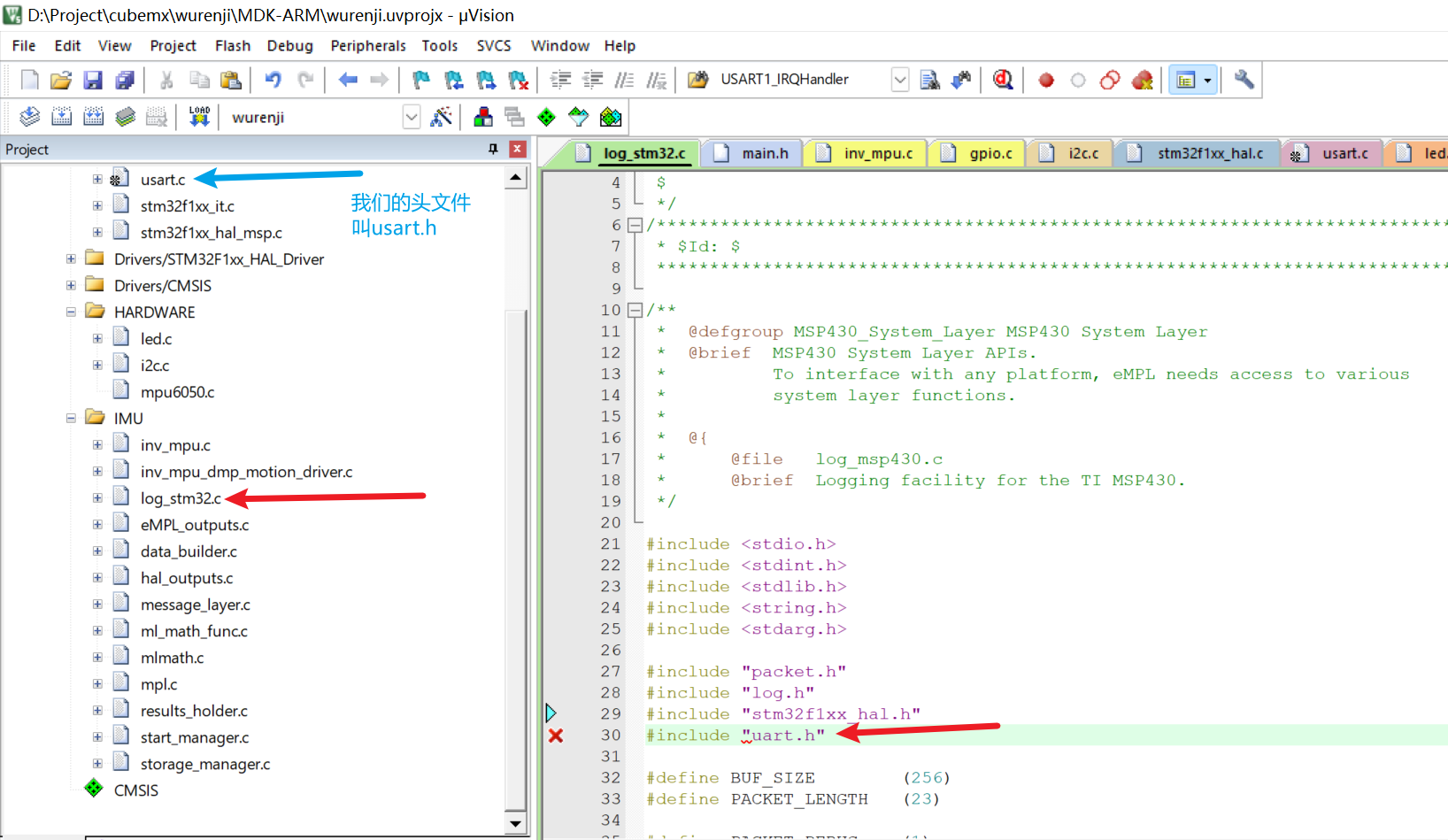Rebuild all target files
Screen dimensions: 1448x840
click(94, 117)
